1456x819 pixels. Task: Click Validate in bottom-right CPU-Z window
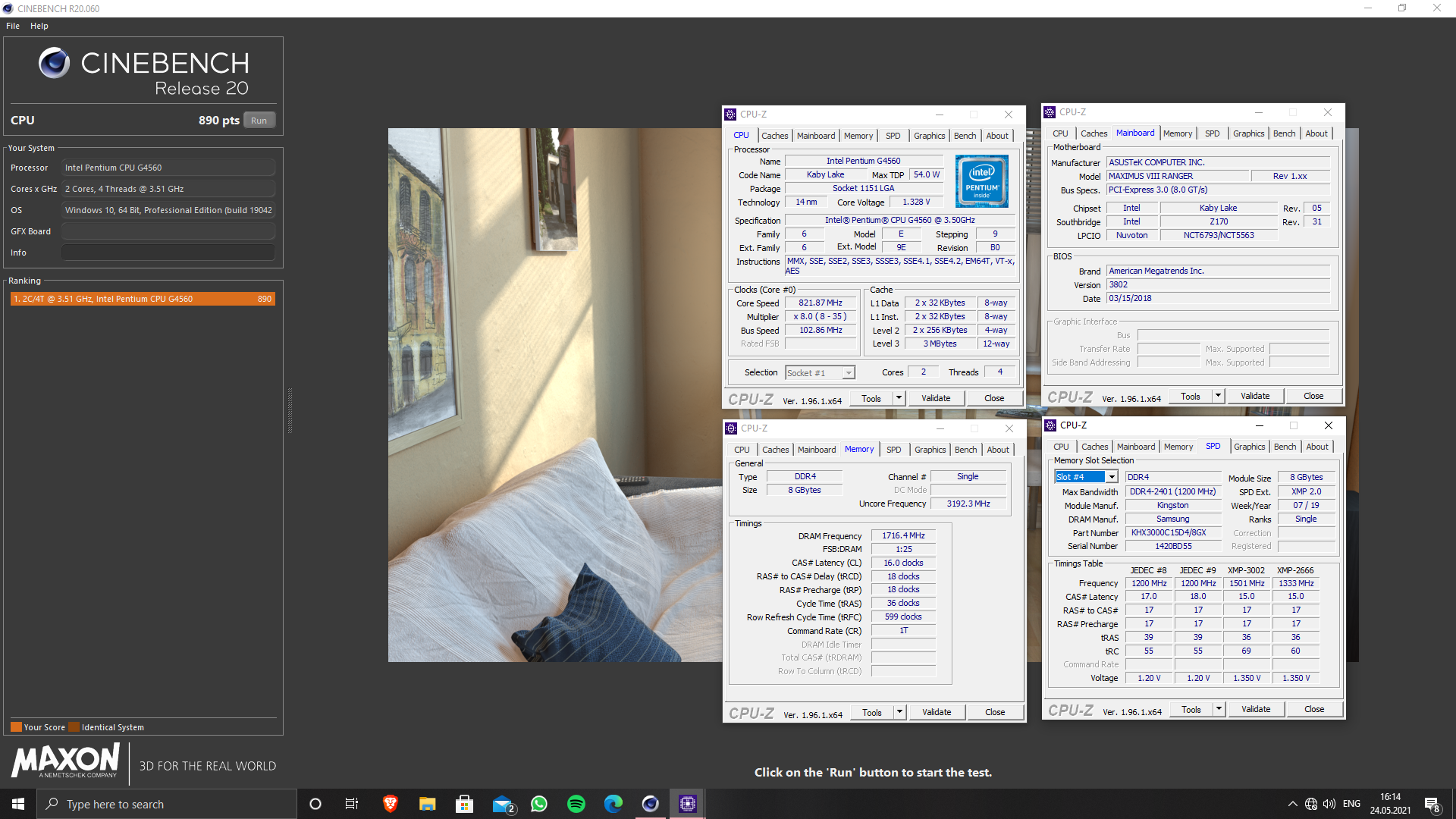(1256, 709)
